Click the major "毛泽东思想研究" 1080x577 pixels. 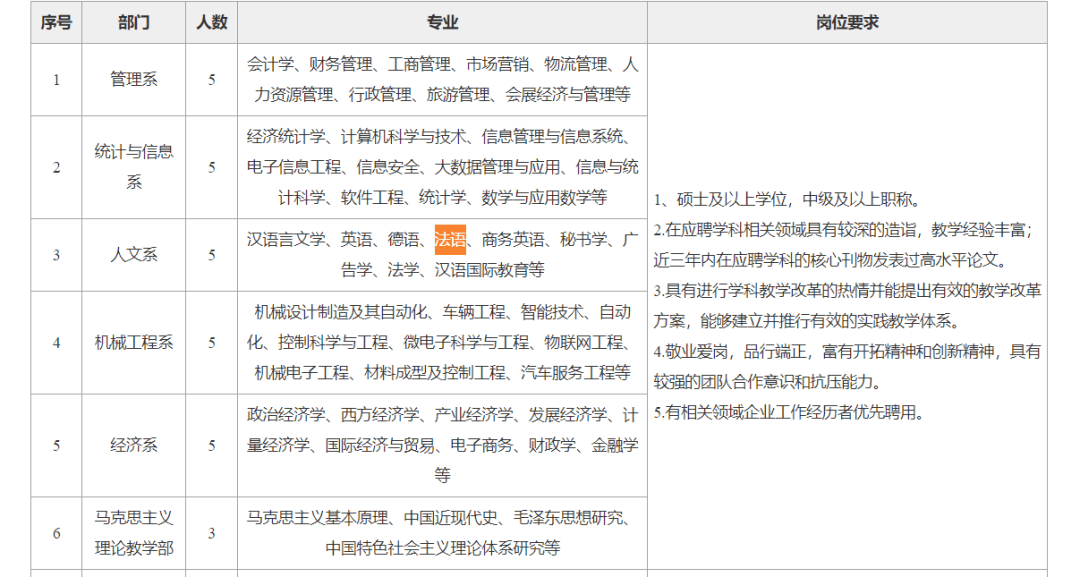click(568, 518)
